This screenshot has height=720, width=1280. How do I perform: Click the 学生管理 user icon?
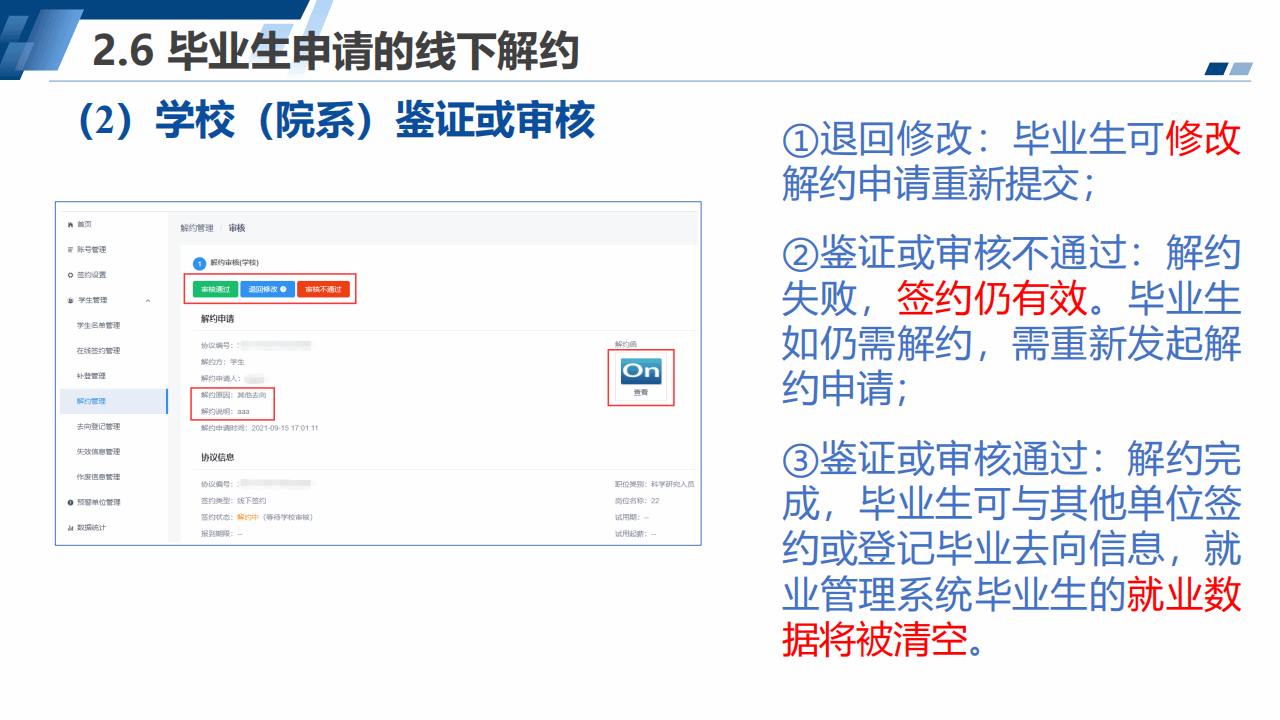pos(69,300)
